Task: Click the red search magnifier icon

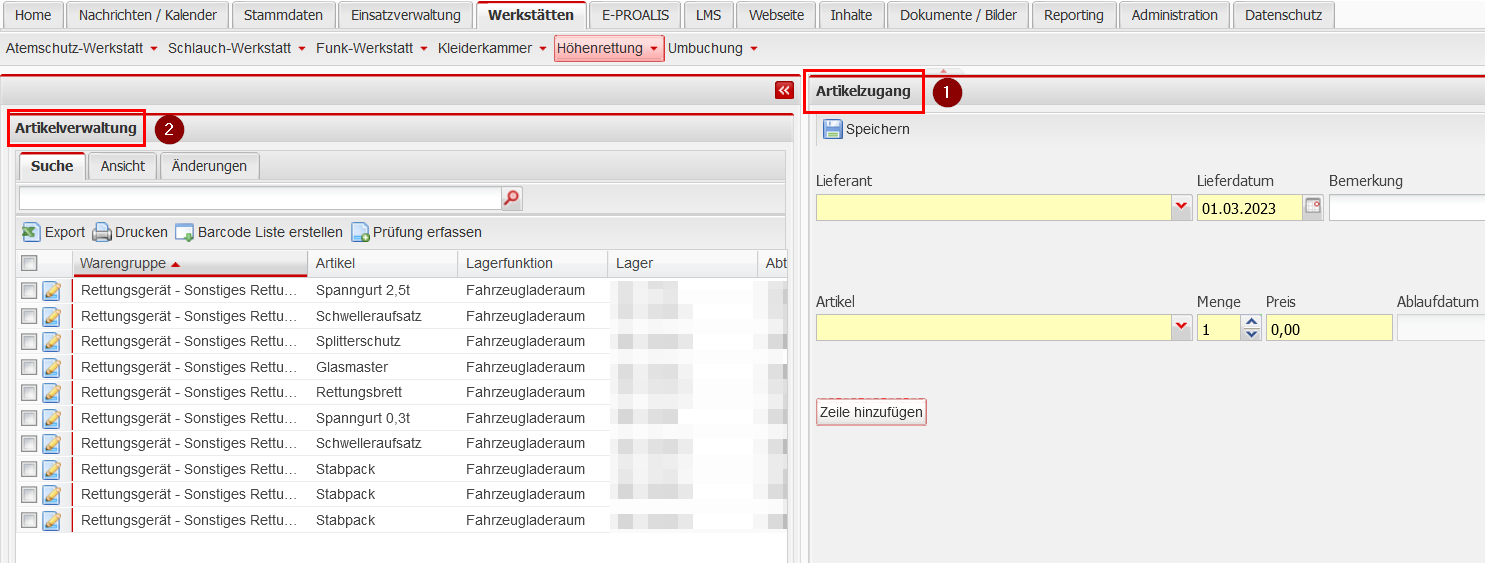Action: 511,198
